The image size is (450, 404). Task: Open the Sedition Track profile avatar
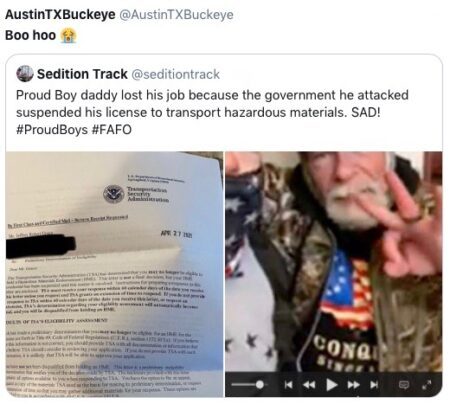(25, 74)
